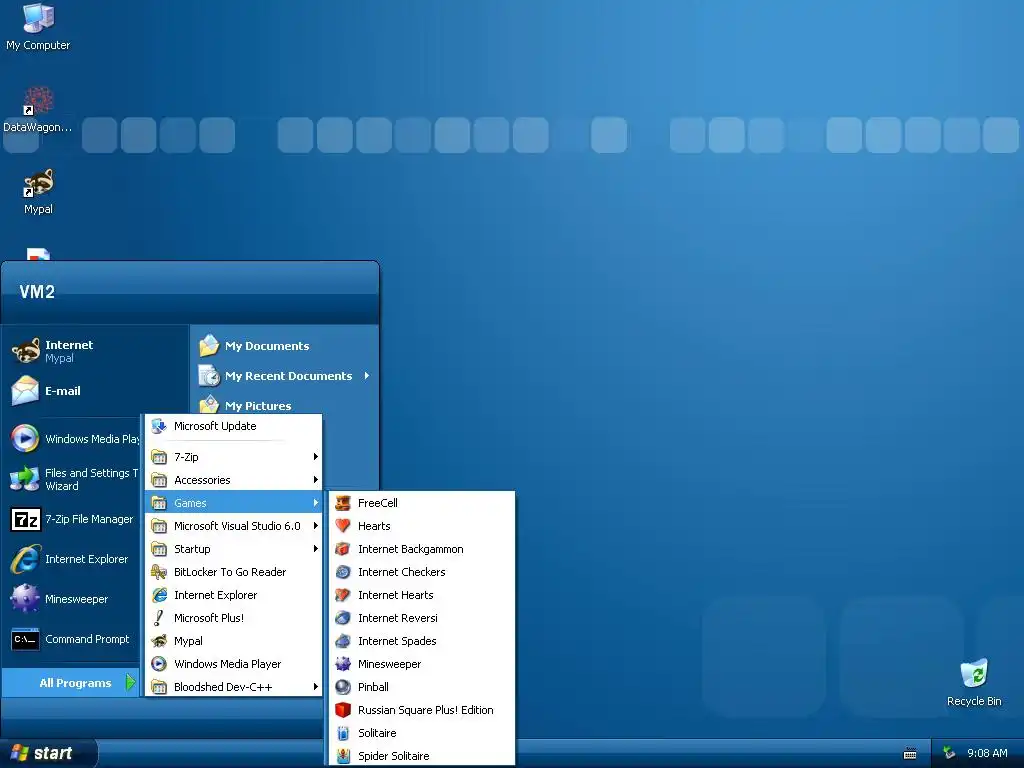The width and height of the screenshot is (1024, 768).
Task: Click the 7-Zip File Manager pinned icon
Action: [x=26, y=519]
